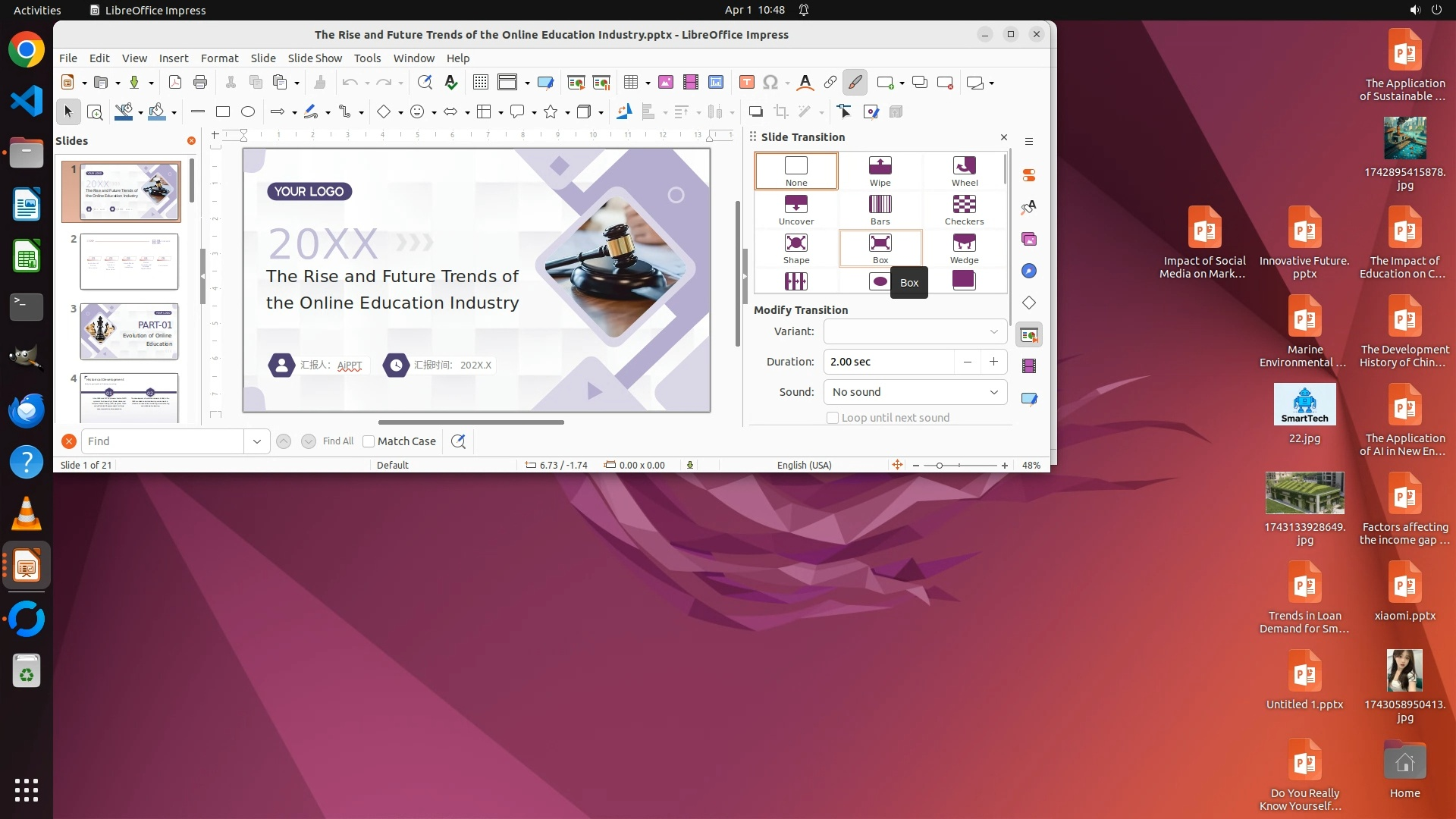Image resolution: width=1456 pixels, height=819 pixels.
Task: Select the Ellipse drawing tool
Action: coord(248,112)
